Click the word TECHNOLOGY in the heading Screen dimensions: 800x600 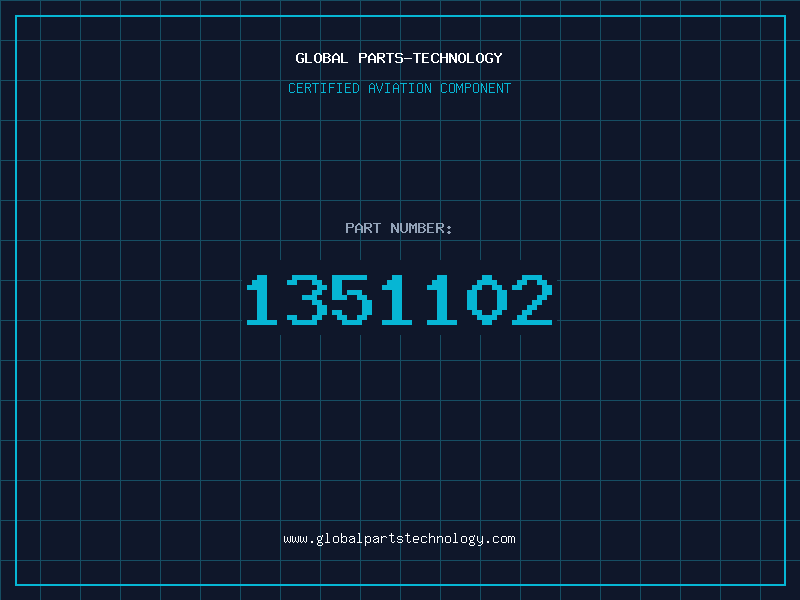pos(458,58)
